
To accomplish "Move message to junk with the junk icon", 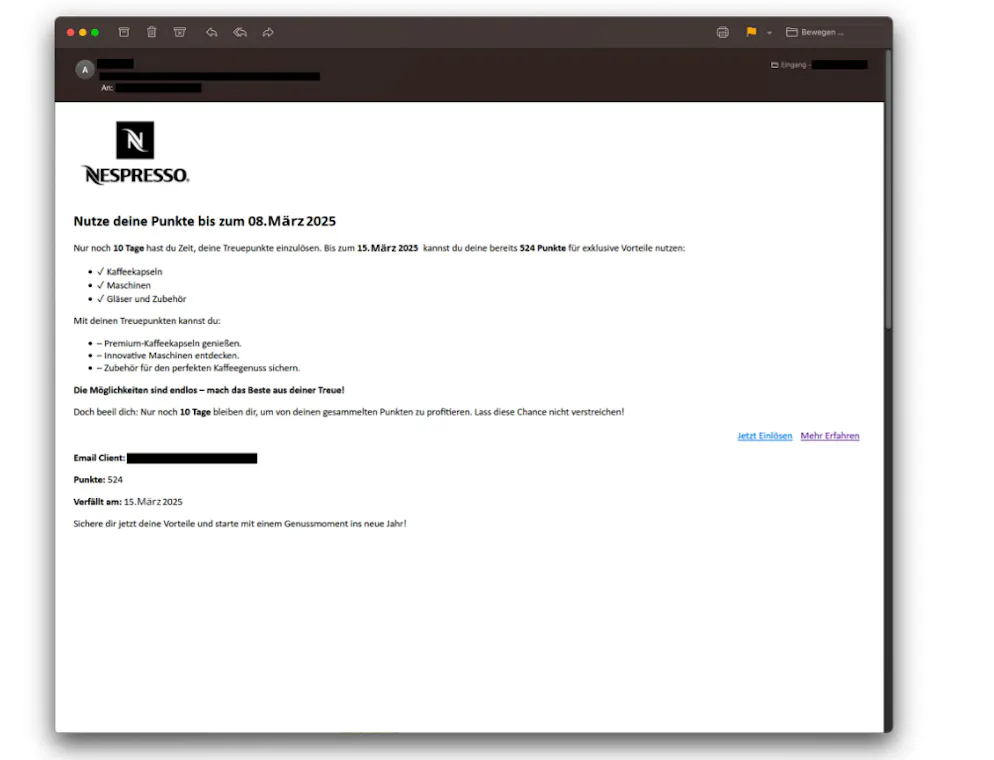I will point(180,32).
